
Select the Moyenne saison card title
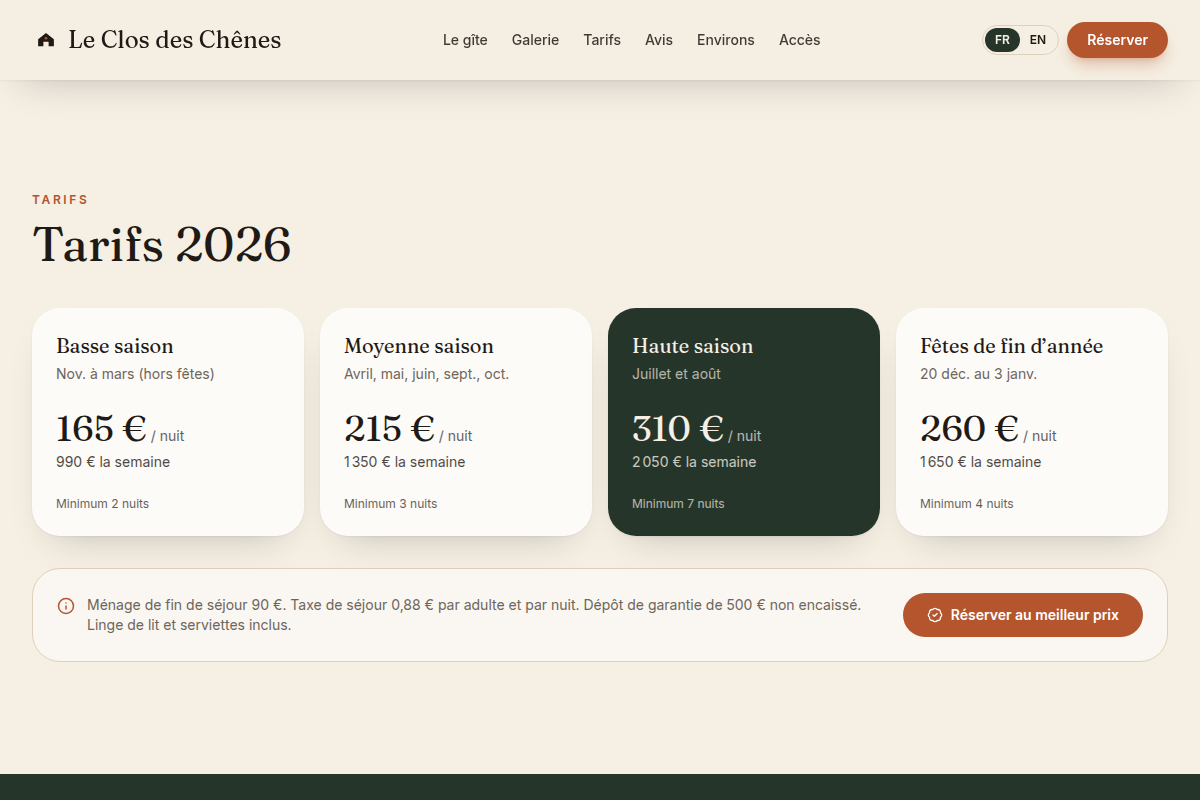[419, 346]
